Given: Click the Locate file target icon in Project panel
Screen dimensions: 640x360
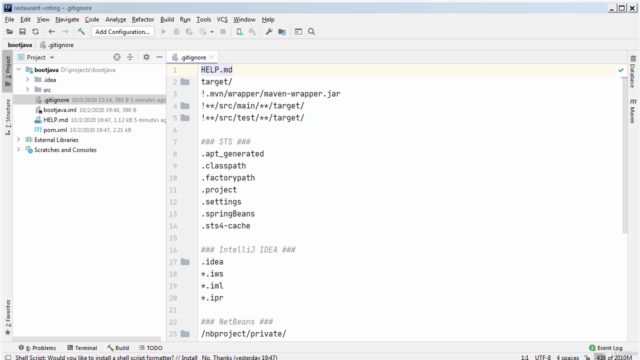Looking at the screenshot, I should pos(117,57).
